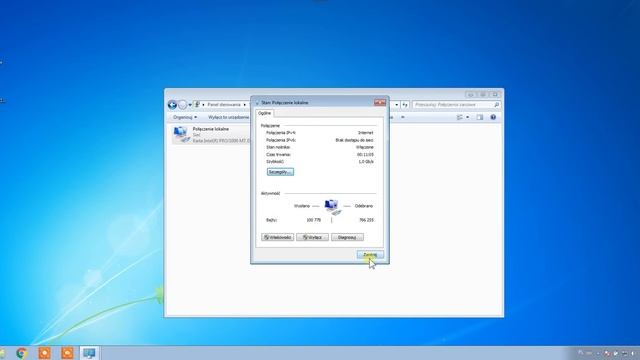
Task: Toggle the preview pane
Action: [x=480, y=117]
